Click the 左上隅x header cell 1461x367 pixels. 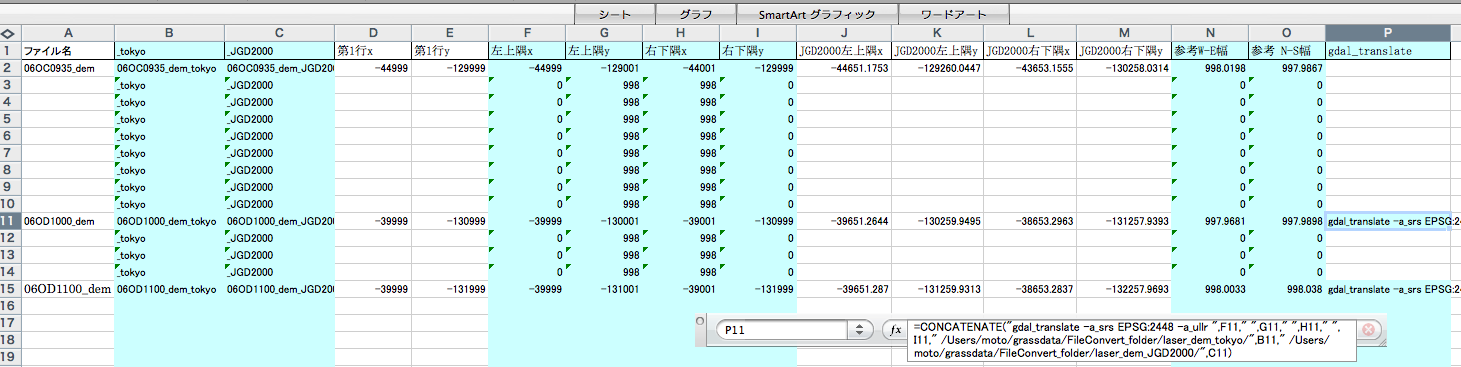(526, 50)
